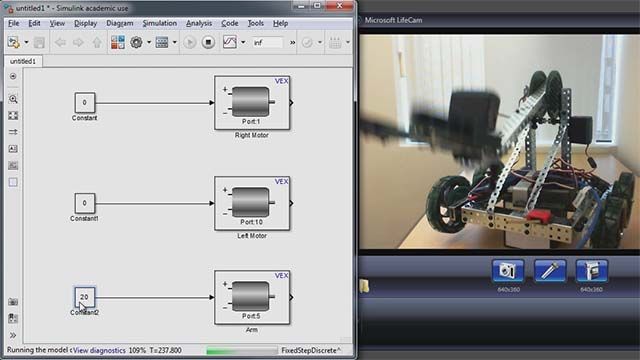Image resolution: width=640 pixels, height=360 pixels.
Task: Click the simulation progress bar
Action: 242,351
